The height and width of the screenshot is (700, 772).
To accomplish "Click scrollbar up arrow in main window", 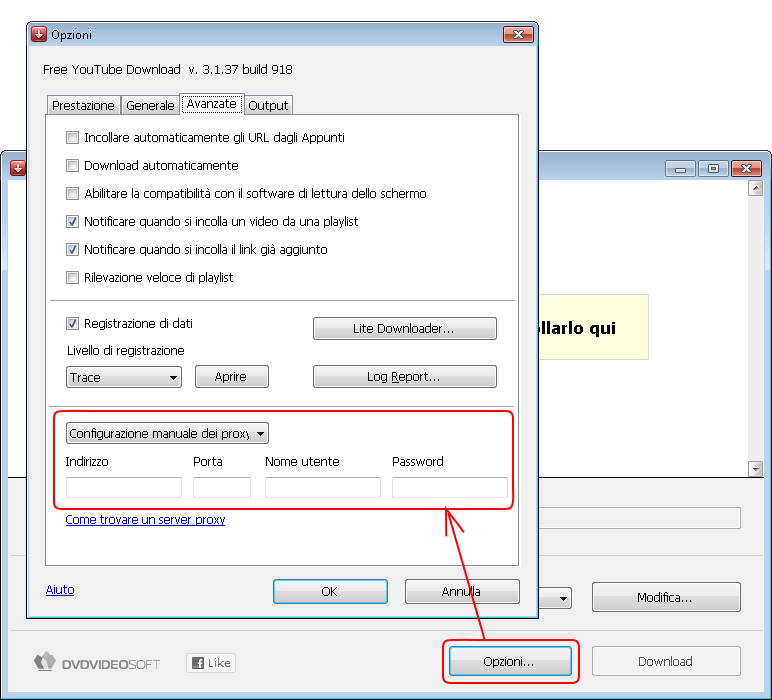I will pyautogui.click(x=755, y=189).
